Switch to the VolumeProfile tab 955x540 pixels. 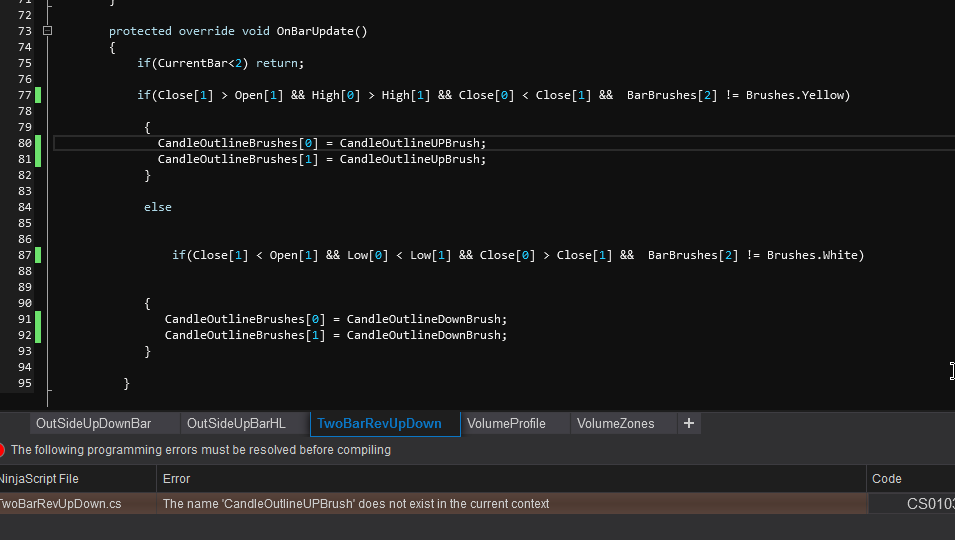coord(506,424)
